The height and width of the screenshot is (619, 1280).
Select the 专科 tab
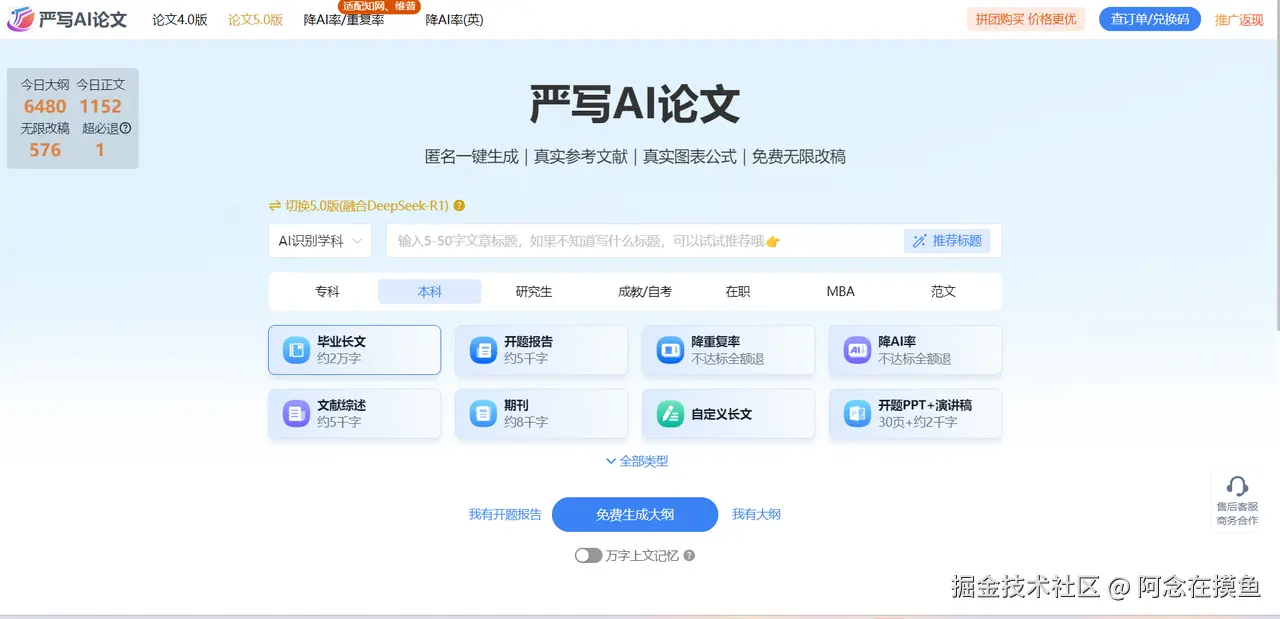327,292
